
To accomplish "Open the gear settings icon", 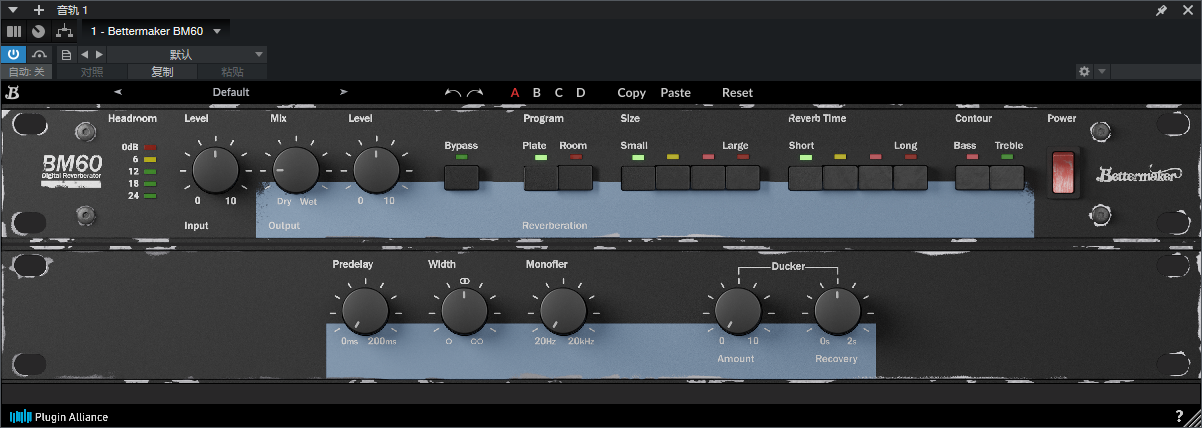I will tap(1084, 72).
